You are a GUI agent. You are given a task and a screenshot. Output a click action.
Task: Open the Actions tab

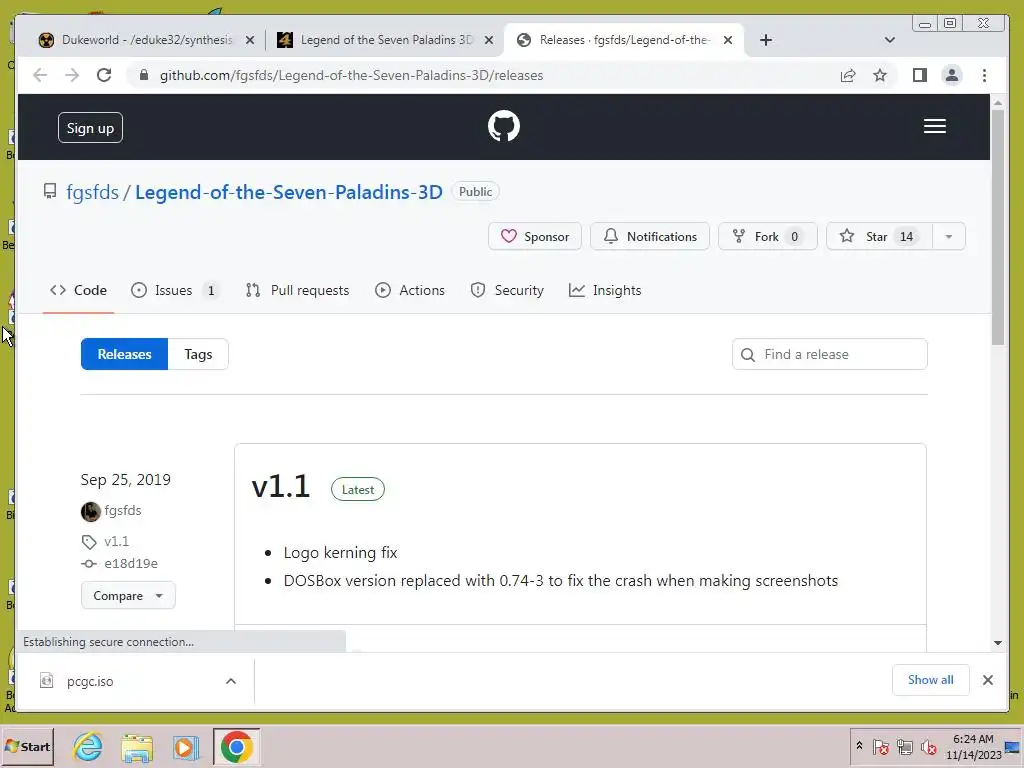point(410,291)
